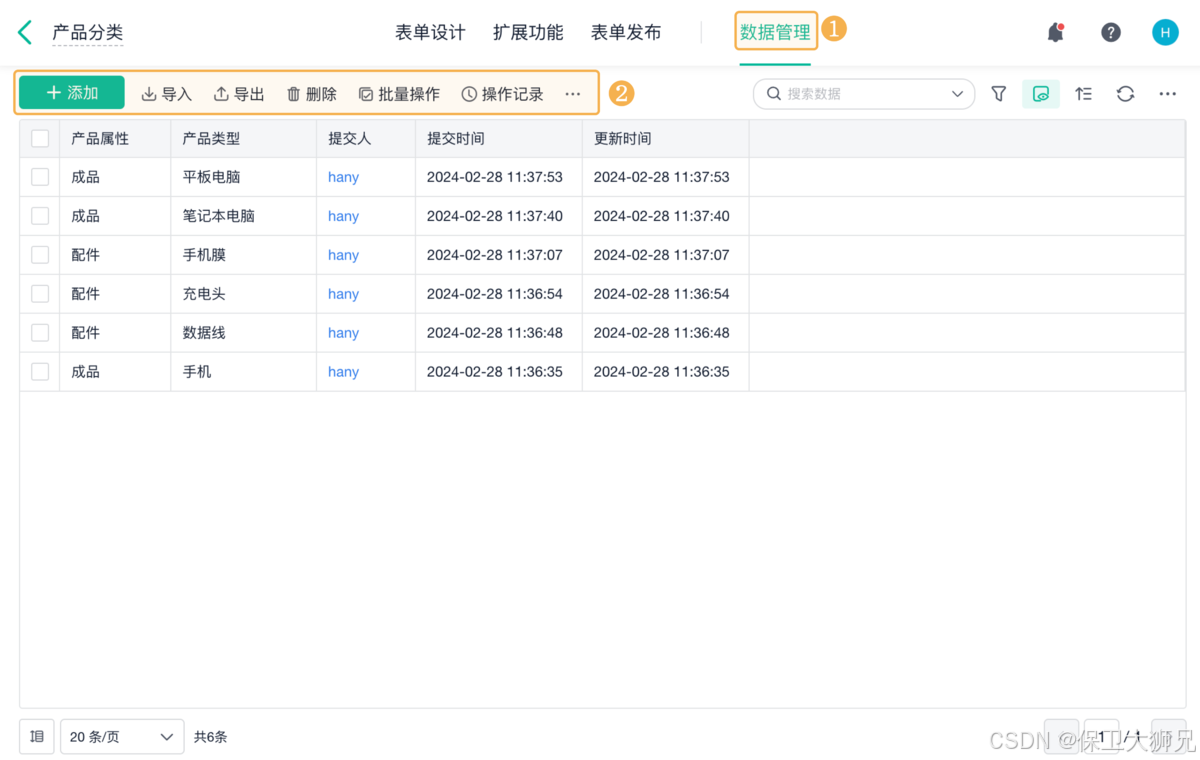Open the right toolbar more options
The width and height of the screenshot is (1200, 760).
pos(1168,94)
